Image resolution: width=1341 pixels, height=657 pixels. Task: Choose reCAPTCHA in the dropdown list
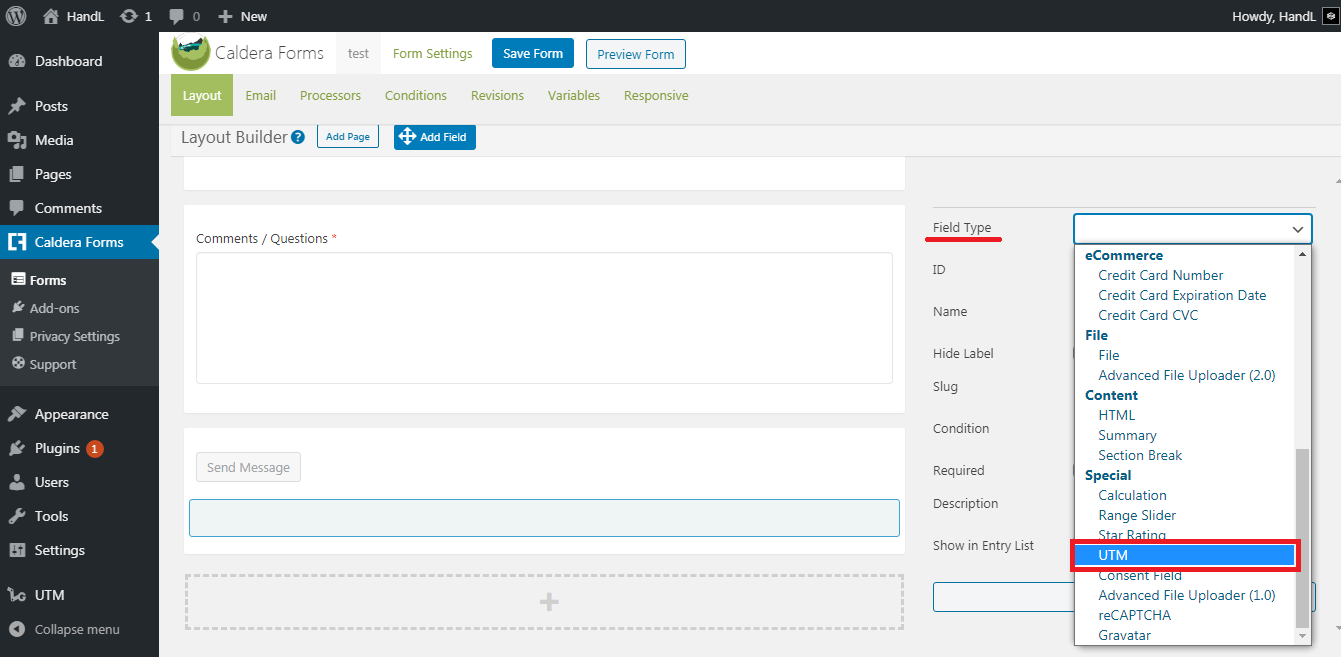1134,615
